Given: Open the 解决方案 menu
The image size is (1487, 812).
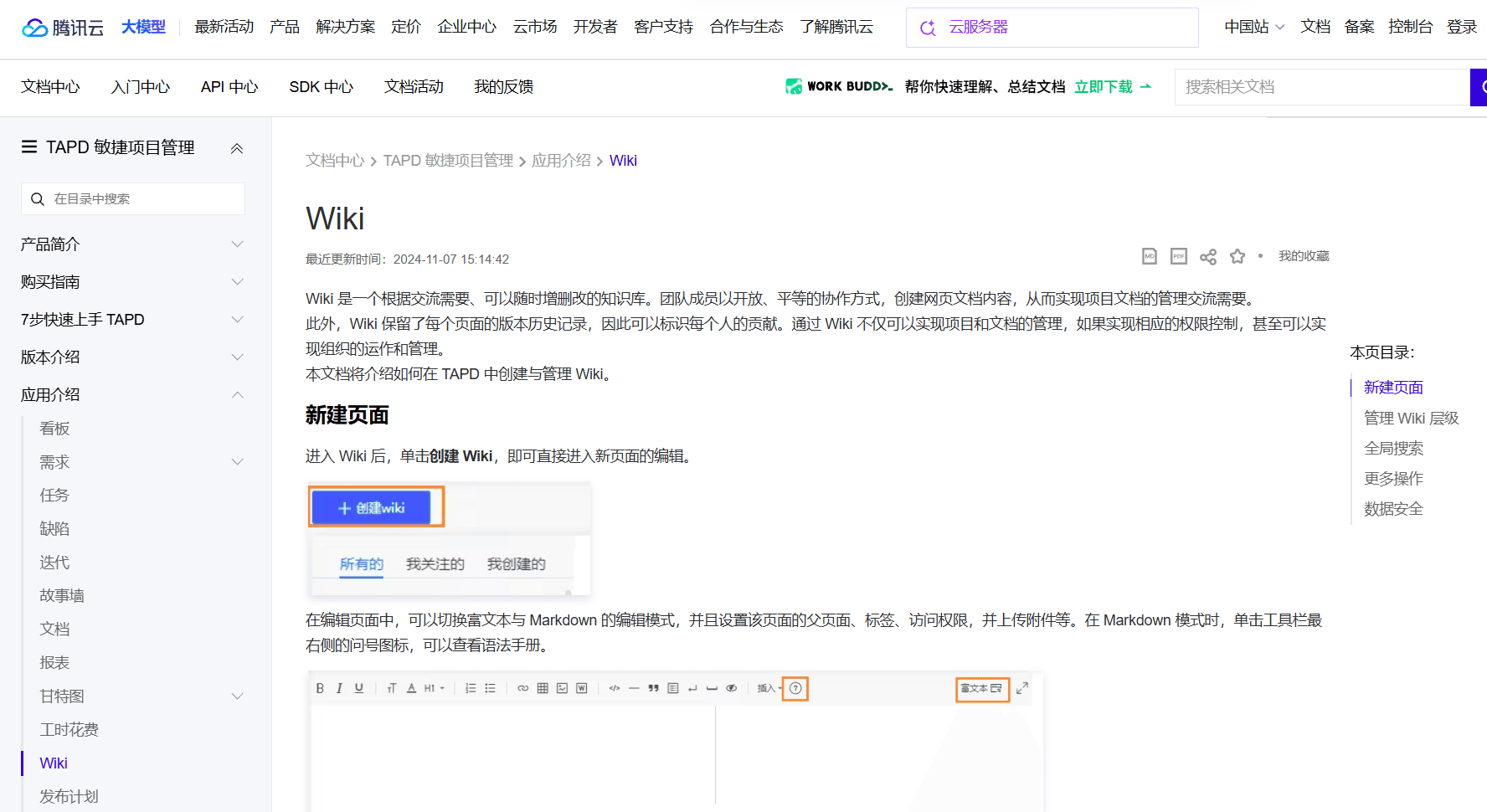Looking at the screenshot, I should pyautogui.click(x=345, y=27).
